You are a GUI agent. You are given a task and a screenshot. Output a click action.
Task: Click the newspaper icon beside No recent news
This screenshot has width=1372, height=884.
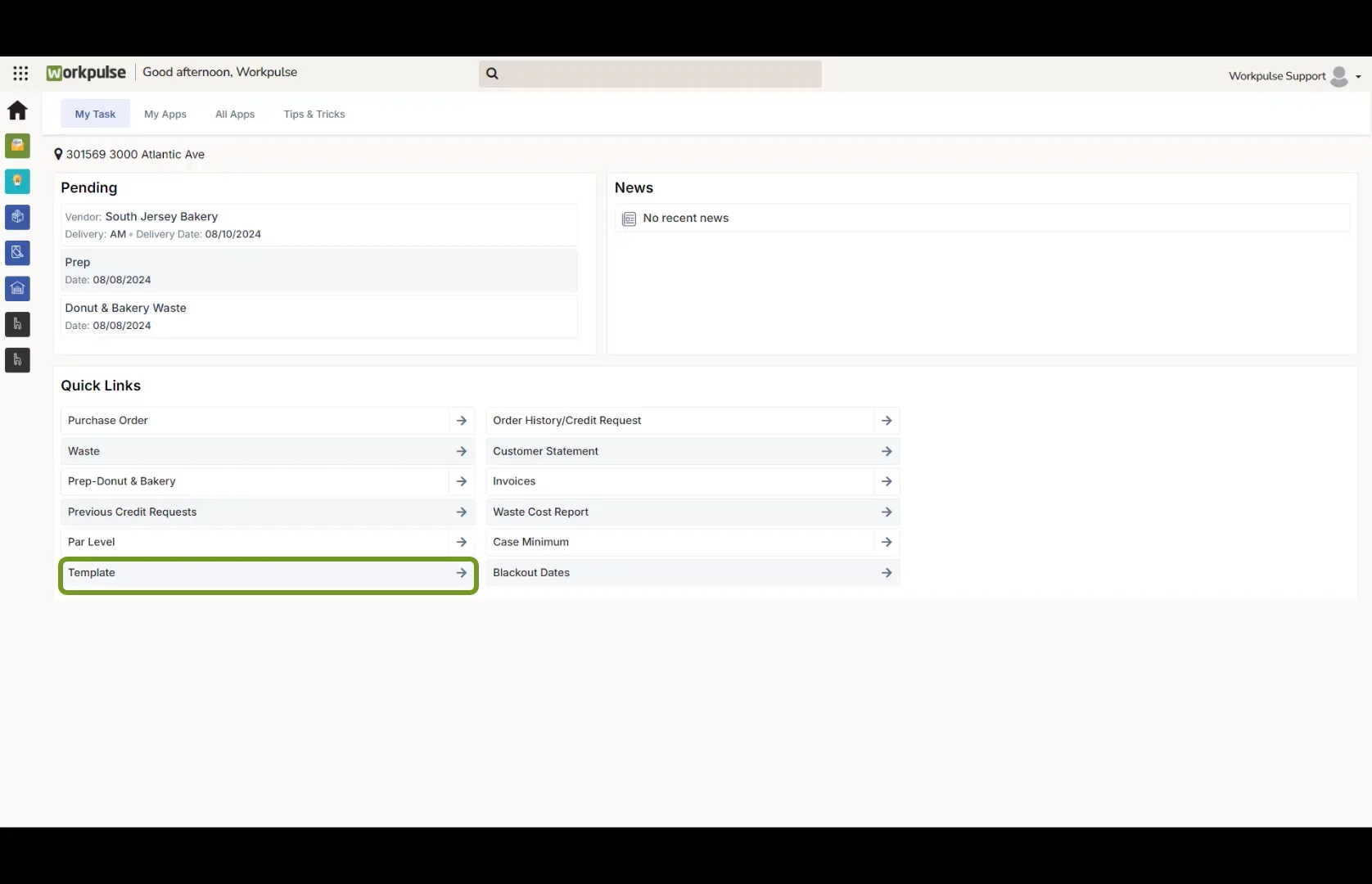tap(629, 219)
